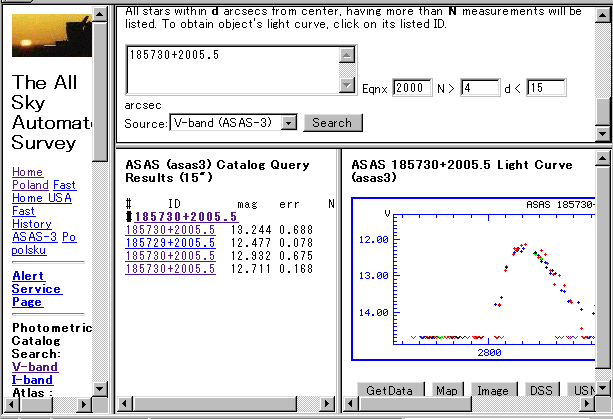Click the sunset observatory logo image
This screenshot has width=613, height=419.
click(52, 36)
